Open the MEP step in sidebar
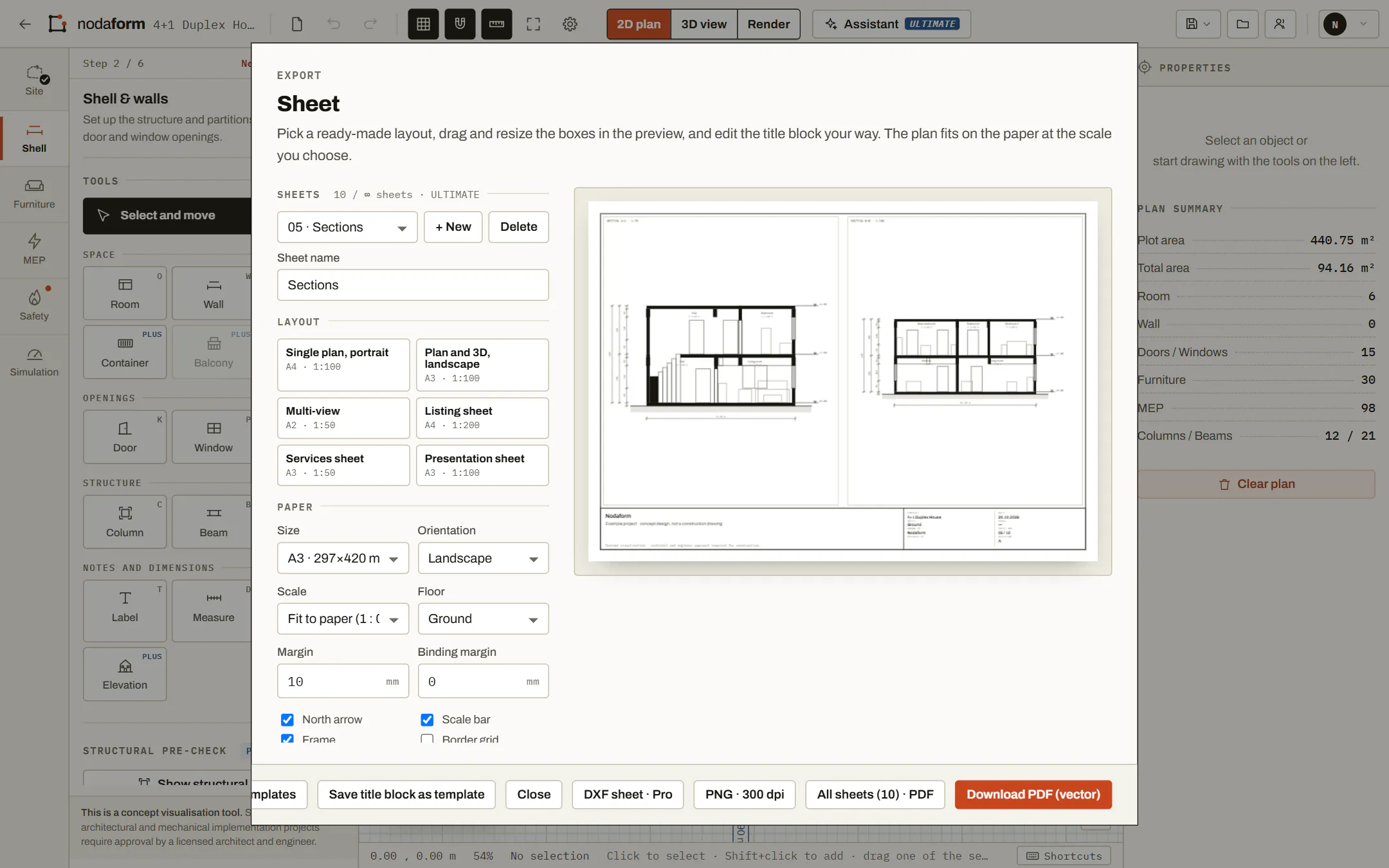The image size is (1389, 868). pyautogui.click(x=34, y=250)
